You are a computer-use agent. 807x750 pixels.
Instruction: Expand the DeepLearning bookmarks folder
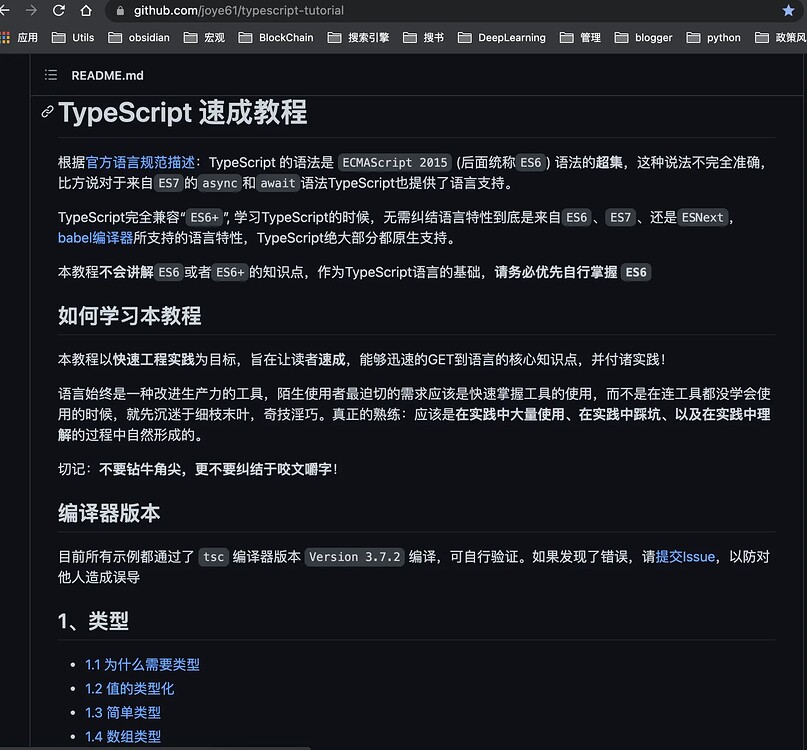(512, 38)
